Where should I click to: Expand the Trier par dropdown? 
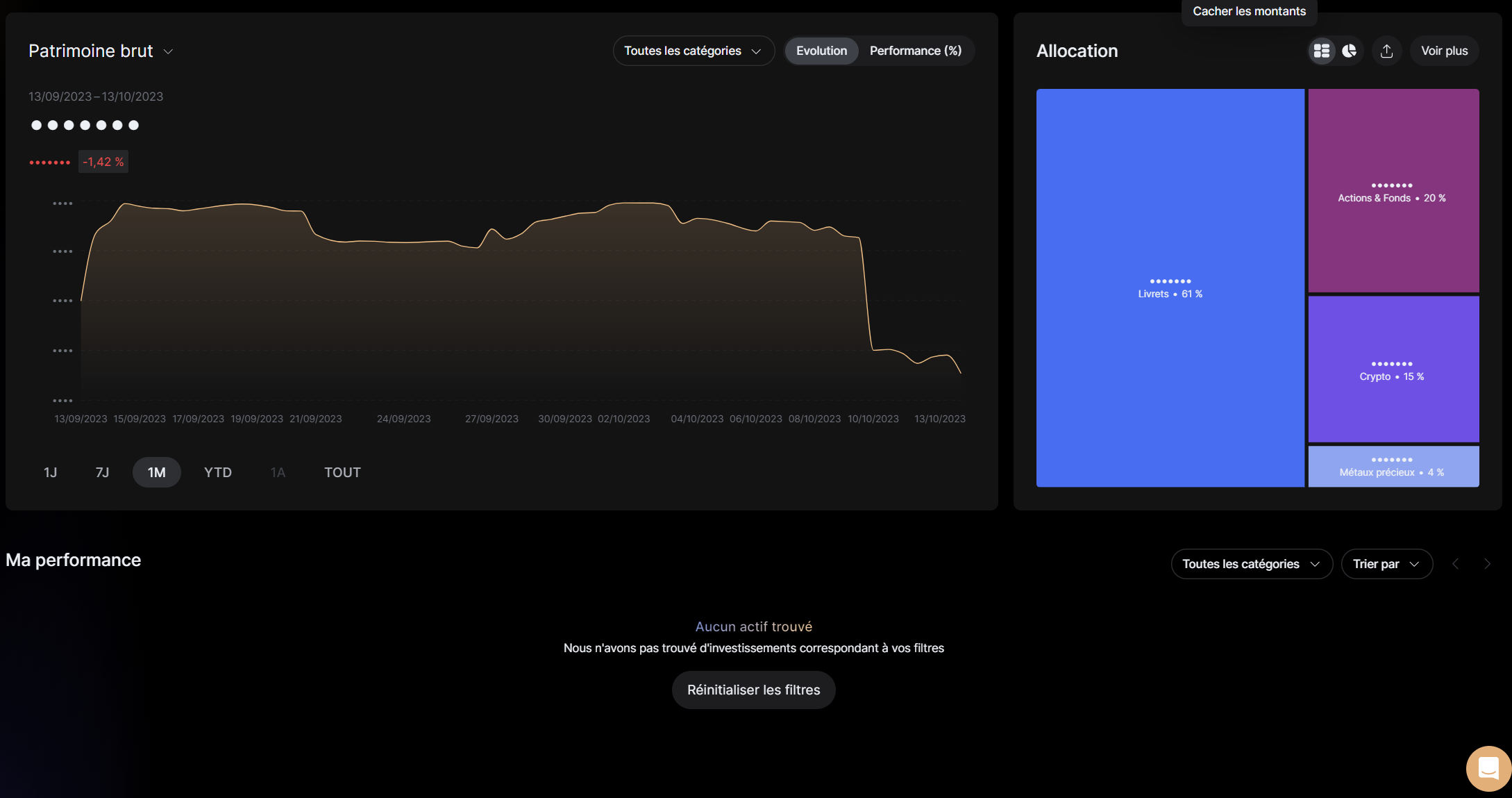1386,564
